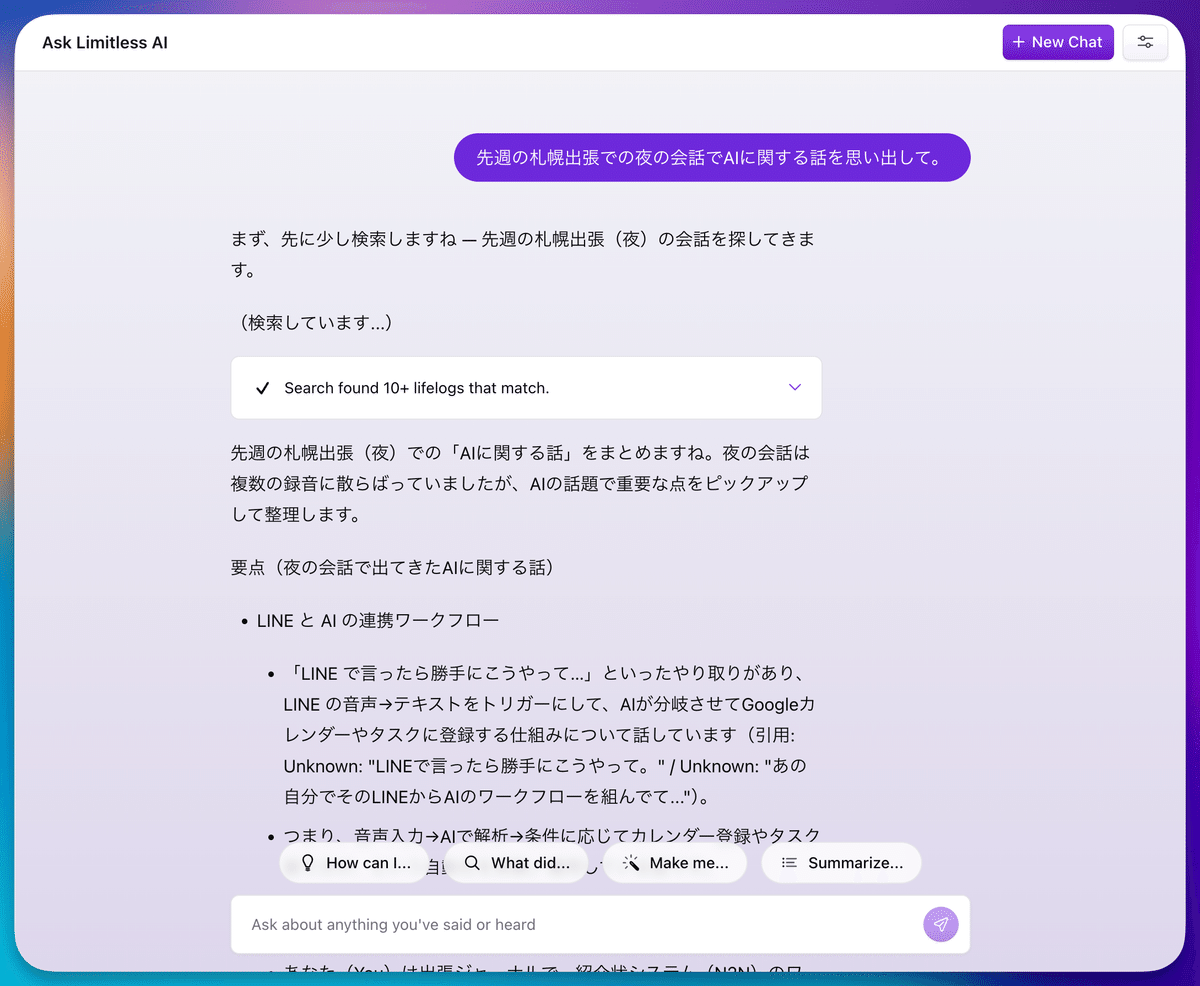Image resolution: width=1200 pixels, height=986 pixels.
Task: Focus the 'Ask about anything' input field
Action: tap(575, 925)
